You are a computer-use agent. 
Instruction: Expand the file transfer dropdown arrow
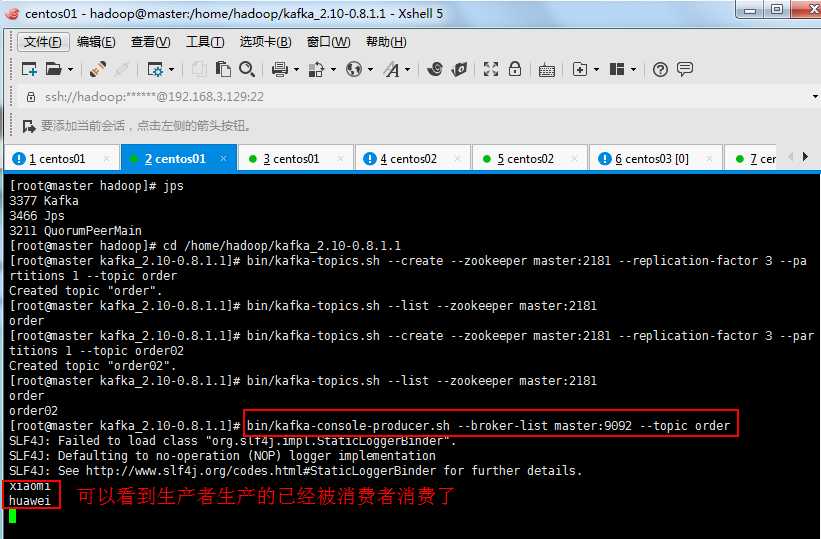pos(333,69)
